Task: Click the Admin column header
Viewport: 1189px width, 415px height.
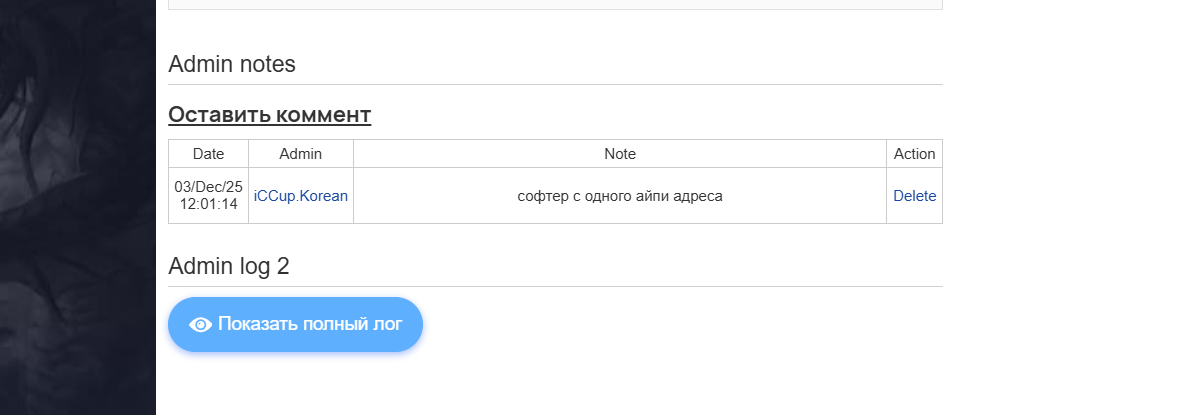Action: pyautogui.click(x=300, y=154)
